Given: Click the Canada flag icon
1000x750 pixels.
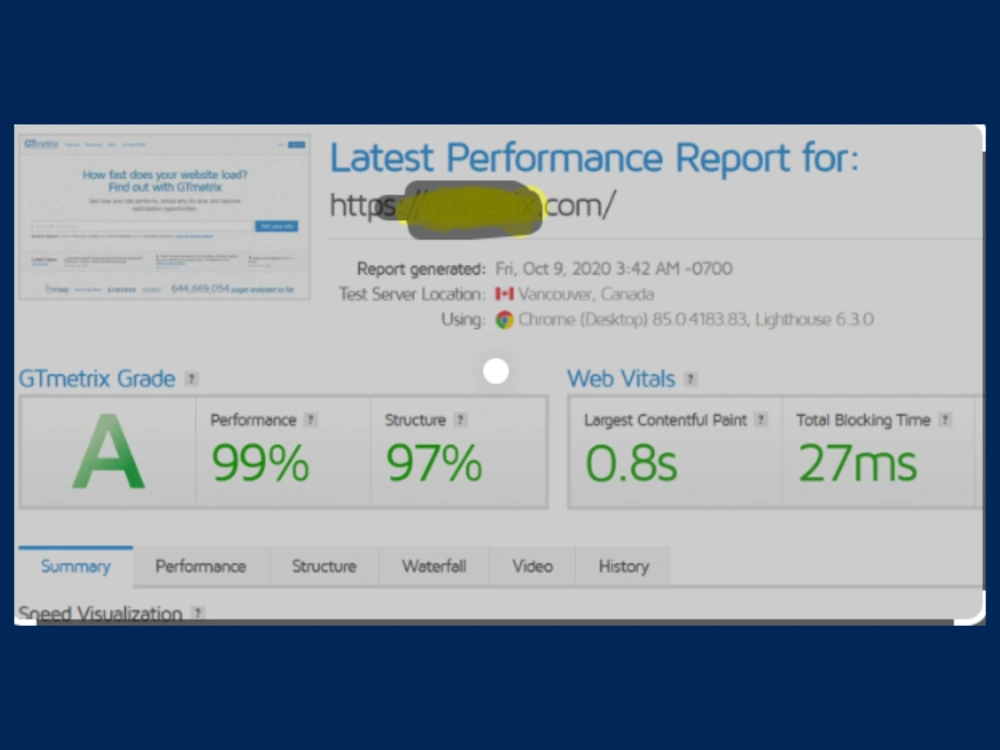Looking at the screenshot, I should (x=504, y=294).
